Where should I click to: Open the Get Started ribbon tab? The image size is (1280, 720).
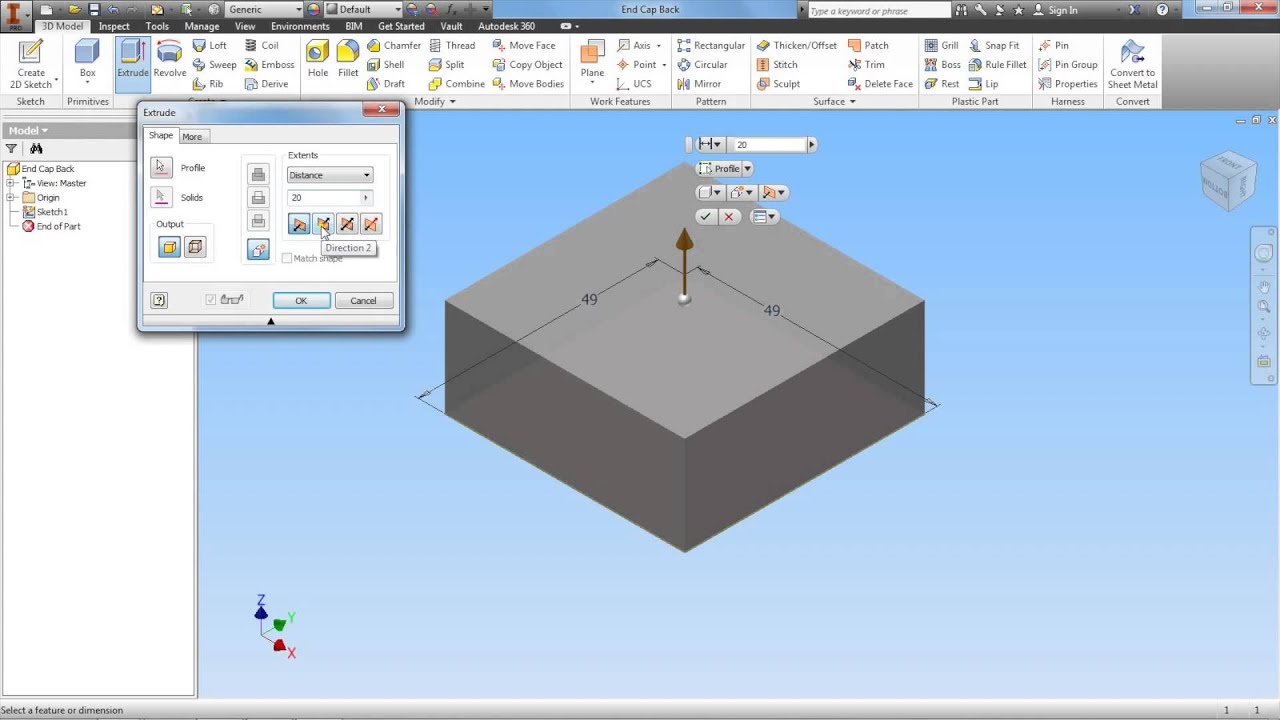(x=401, y=26)
